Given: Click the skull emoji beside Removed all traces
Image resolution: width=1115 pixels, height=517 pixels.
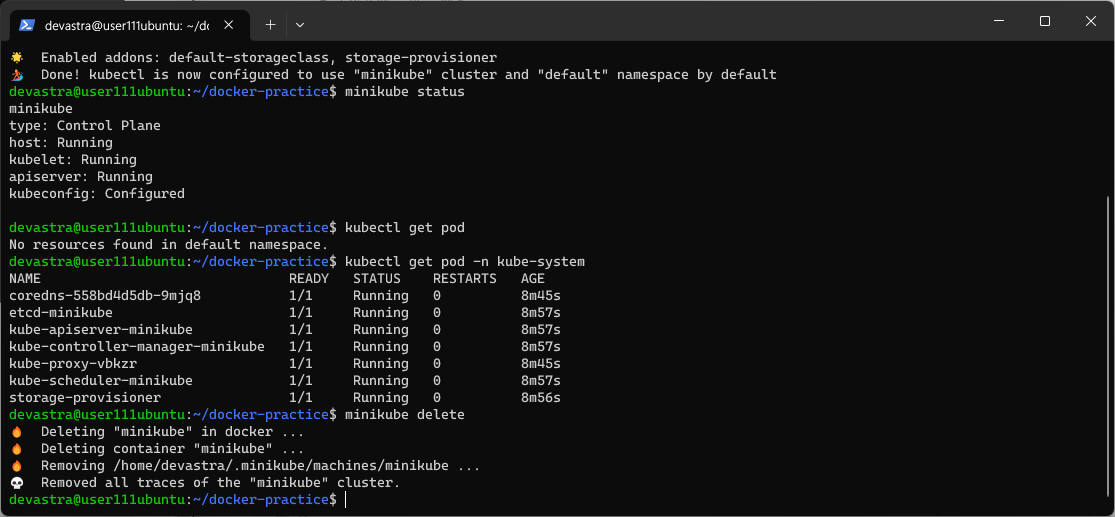Looking at the screenshot, I should coord(17,483).
